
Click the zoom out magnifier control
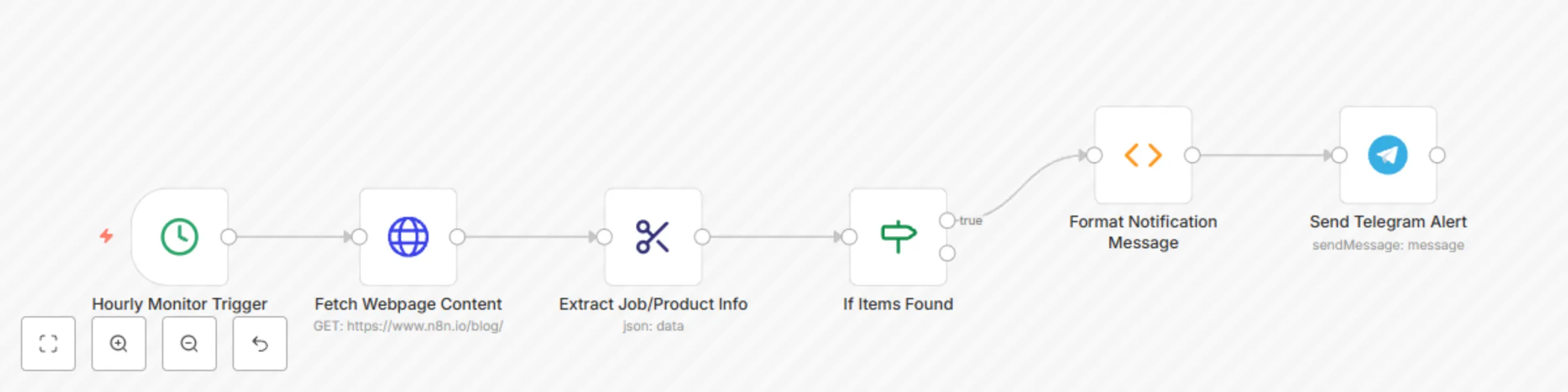(x=189, y=344)
